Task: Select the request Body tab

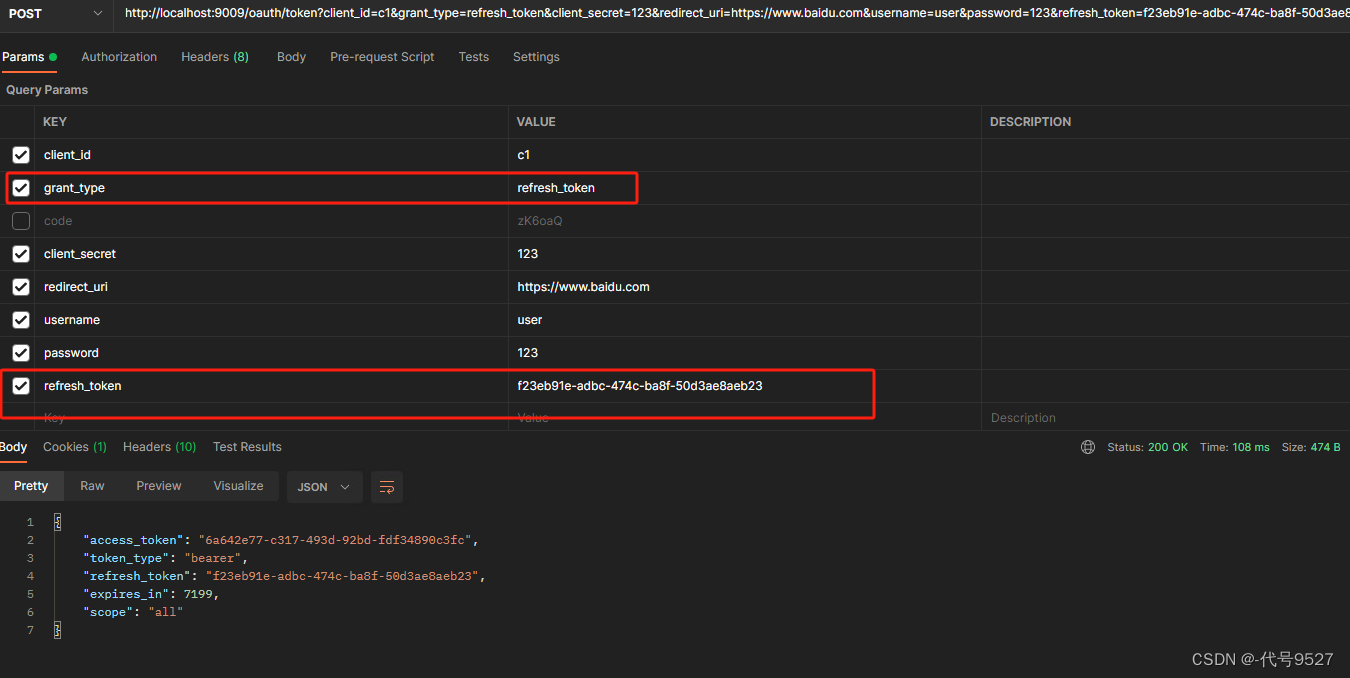Action: (291, 57)
